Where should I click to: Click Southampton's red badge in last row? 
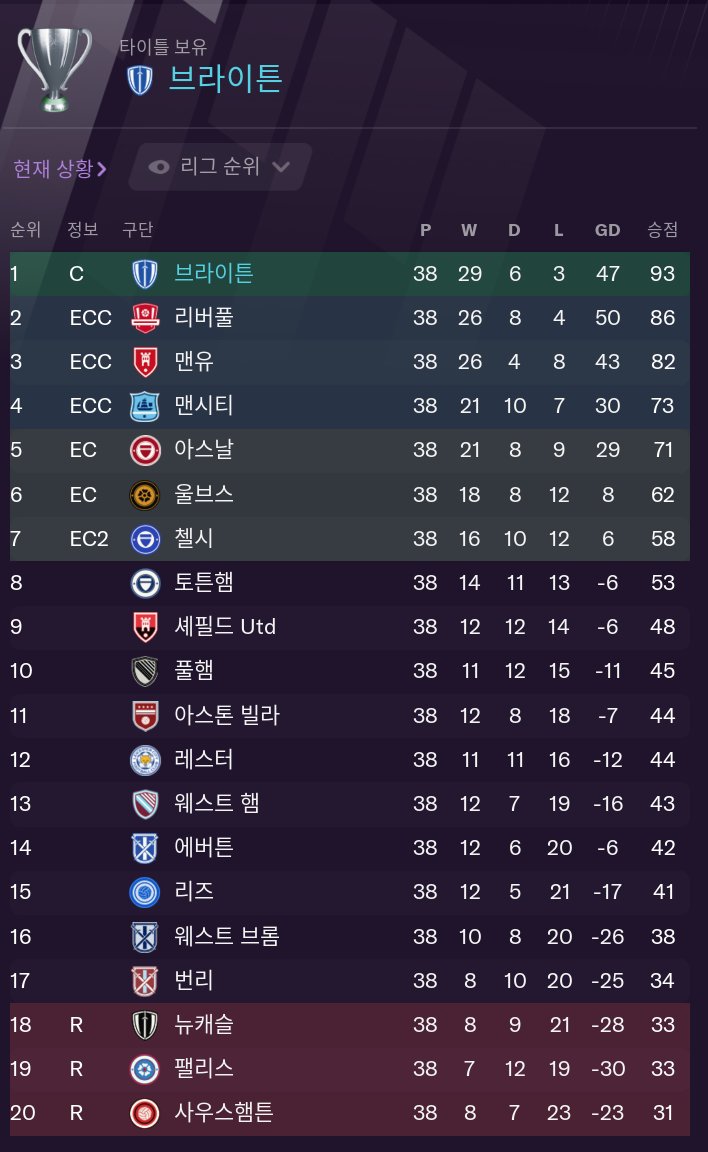[x=145, y=1112]
